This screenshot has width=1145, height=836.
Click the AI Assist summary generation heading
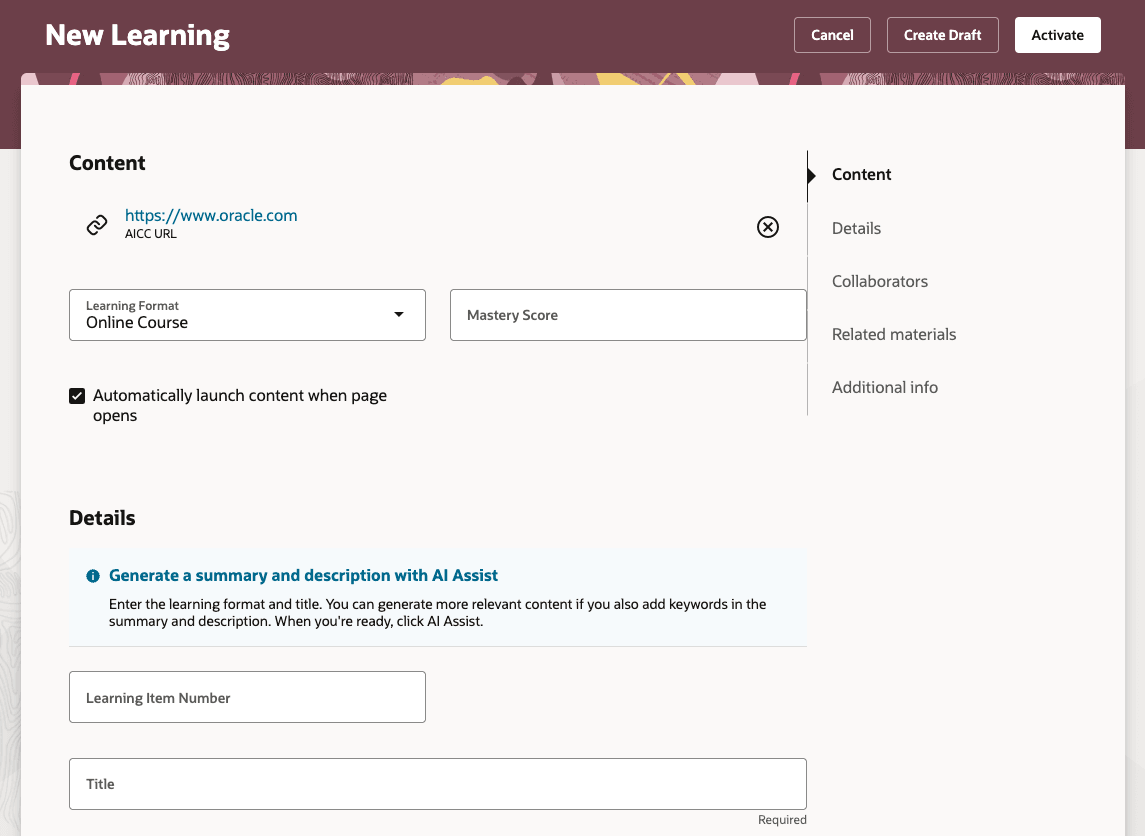click(x=303, y=575)
